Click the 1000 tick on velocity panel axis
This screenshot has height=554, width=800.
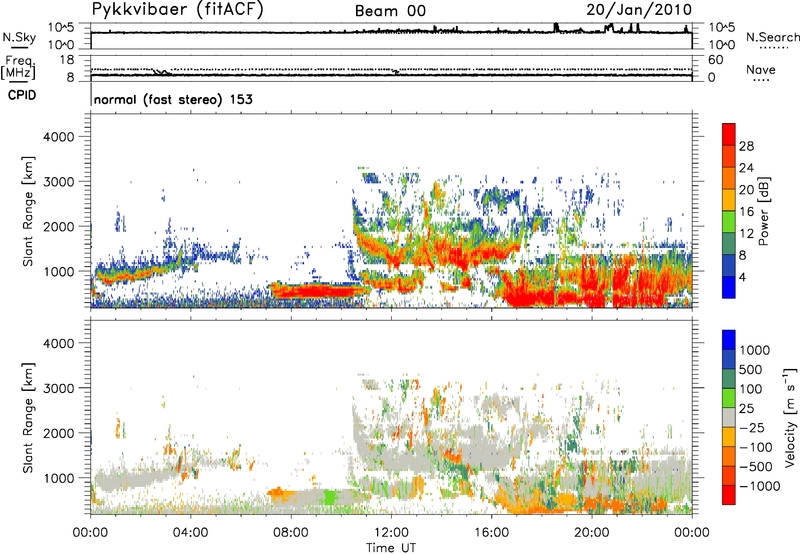point(59,478)
